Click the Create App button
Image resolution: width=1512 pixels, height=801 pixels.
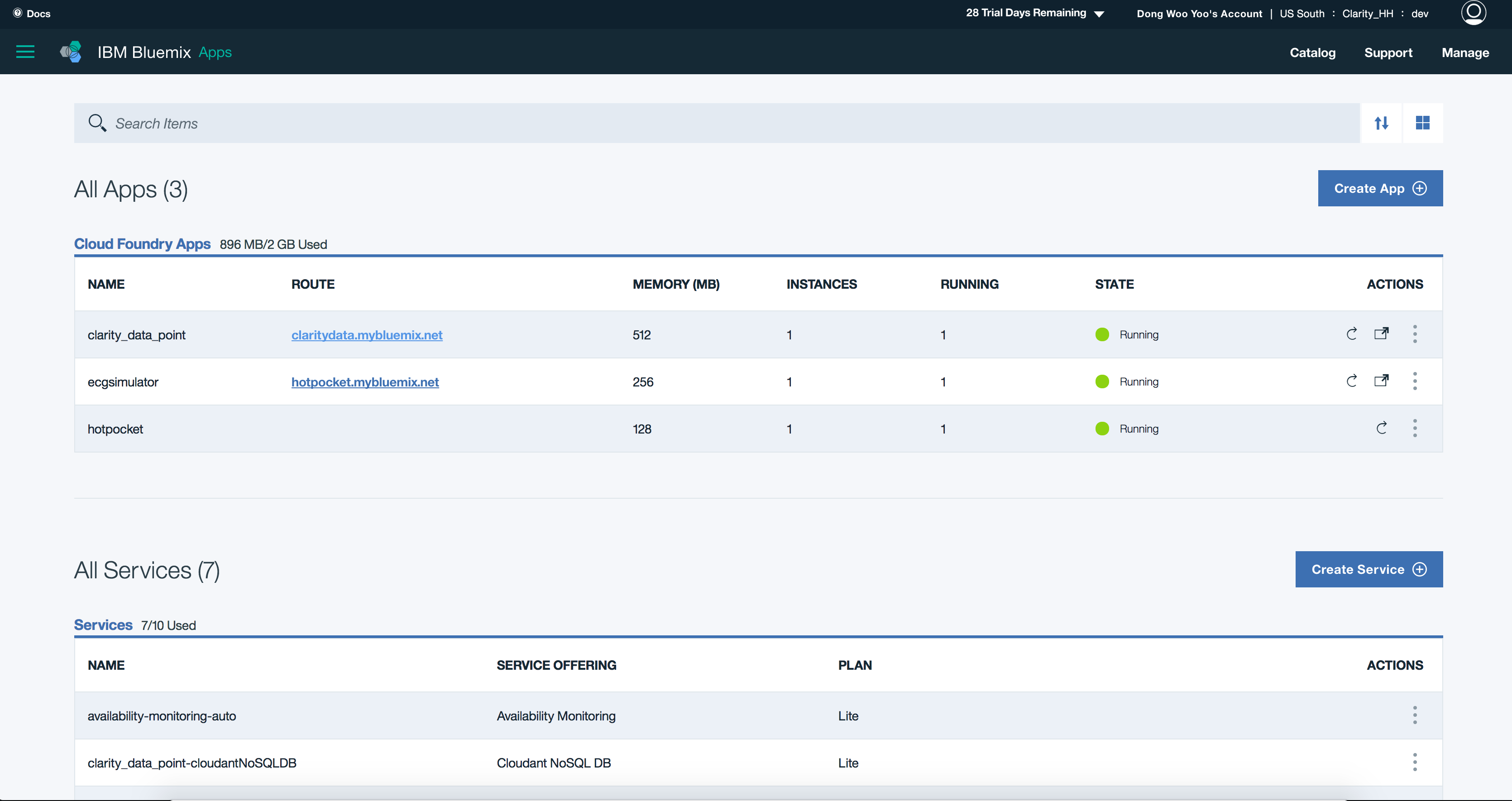tap(1380, 188)
